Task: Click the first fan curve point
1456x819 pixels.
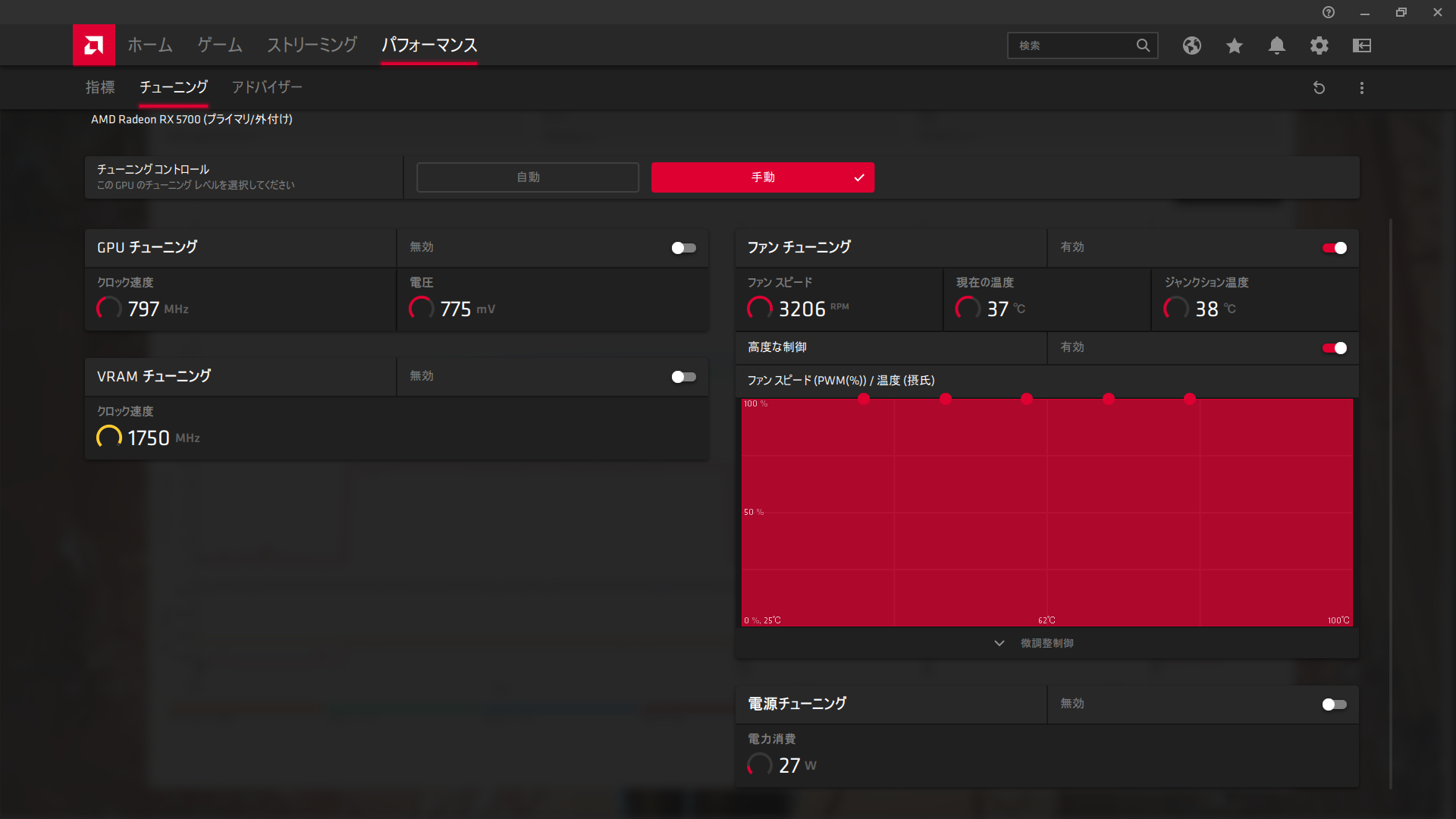Action: point(864,399)
